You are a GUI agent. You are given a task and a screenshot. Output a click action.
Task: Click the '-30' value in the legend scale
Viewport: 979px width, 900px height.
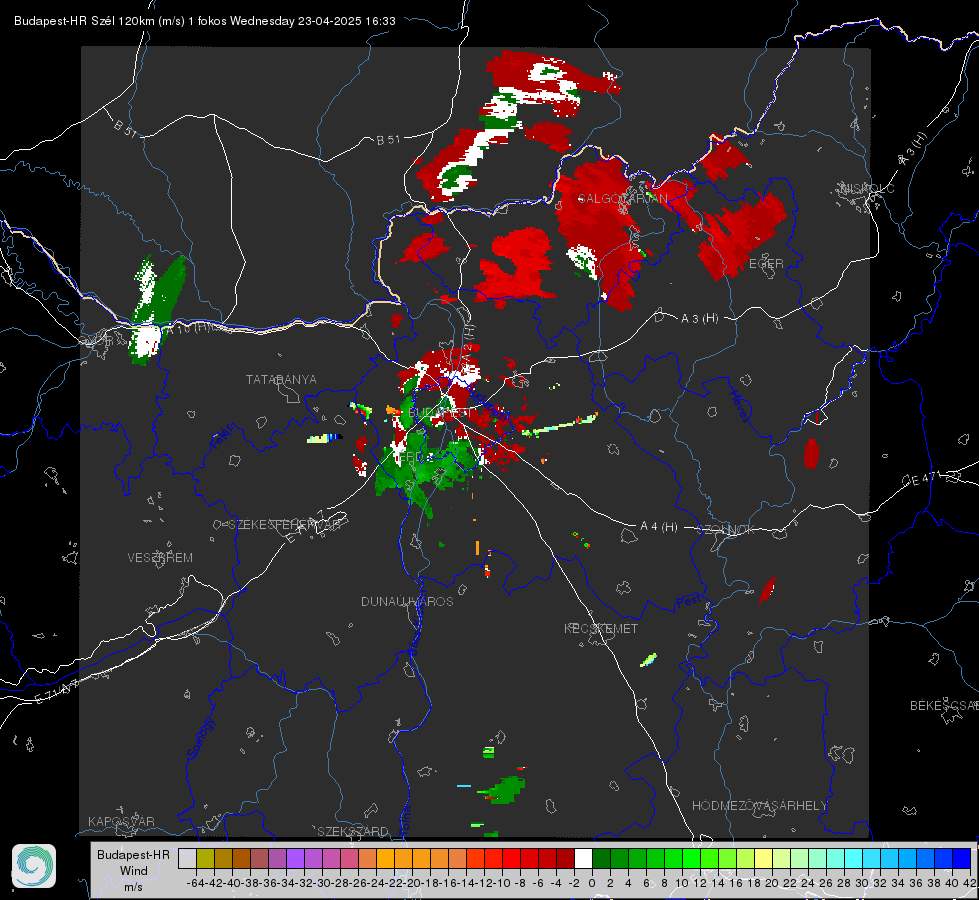[x=322, y=883]
